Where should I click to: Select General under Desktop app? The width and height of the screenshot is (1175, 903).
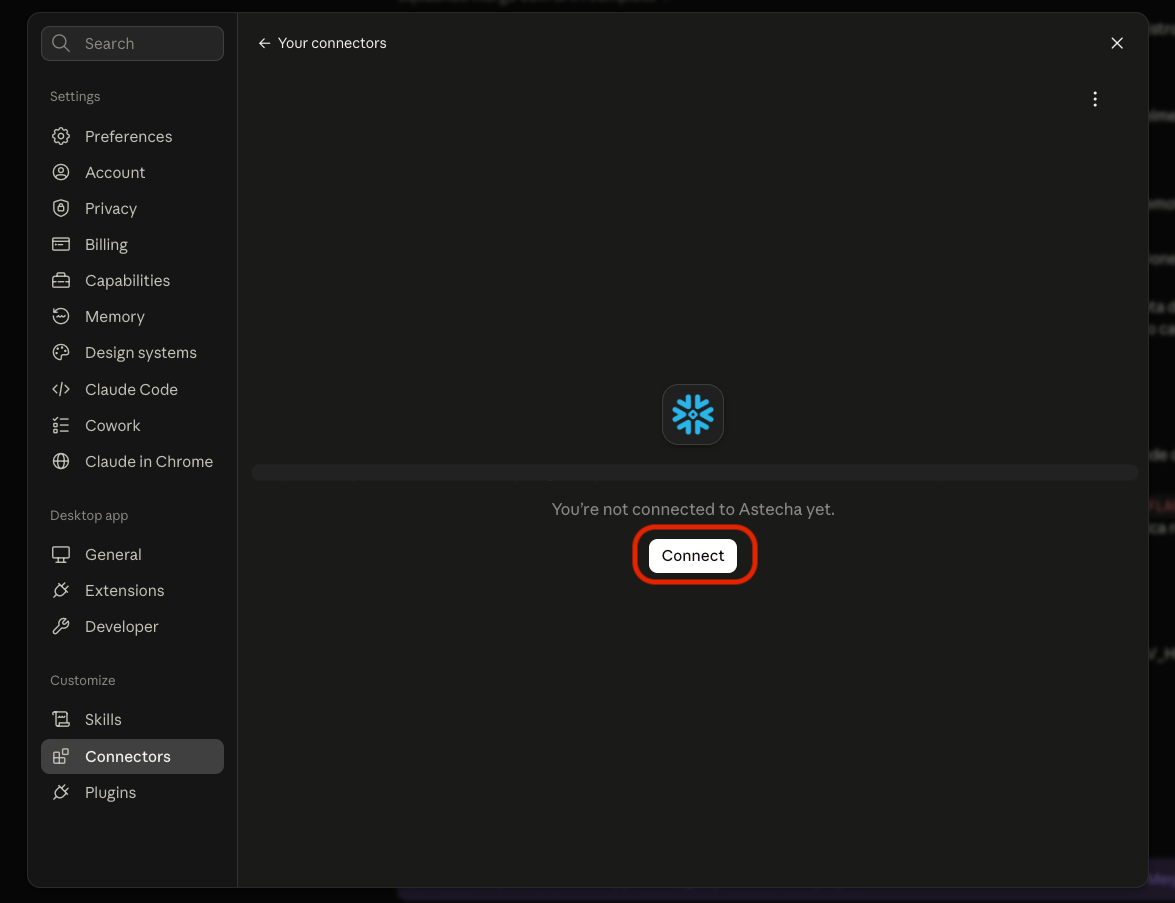[x=133, y=555]
